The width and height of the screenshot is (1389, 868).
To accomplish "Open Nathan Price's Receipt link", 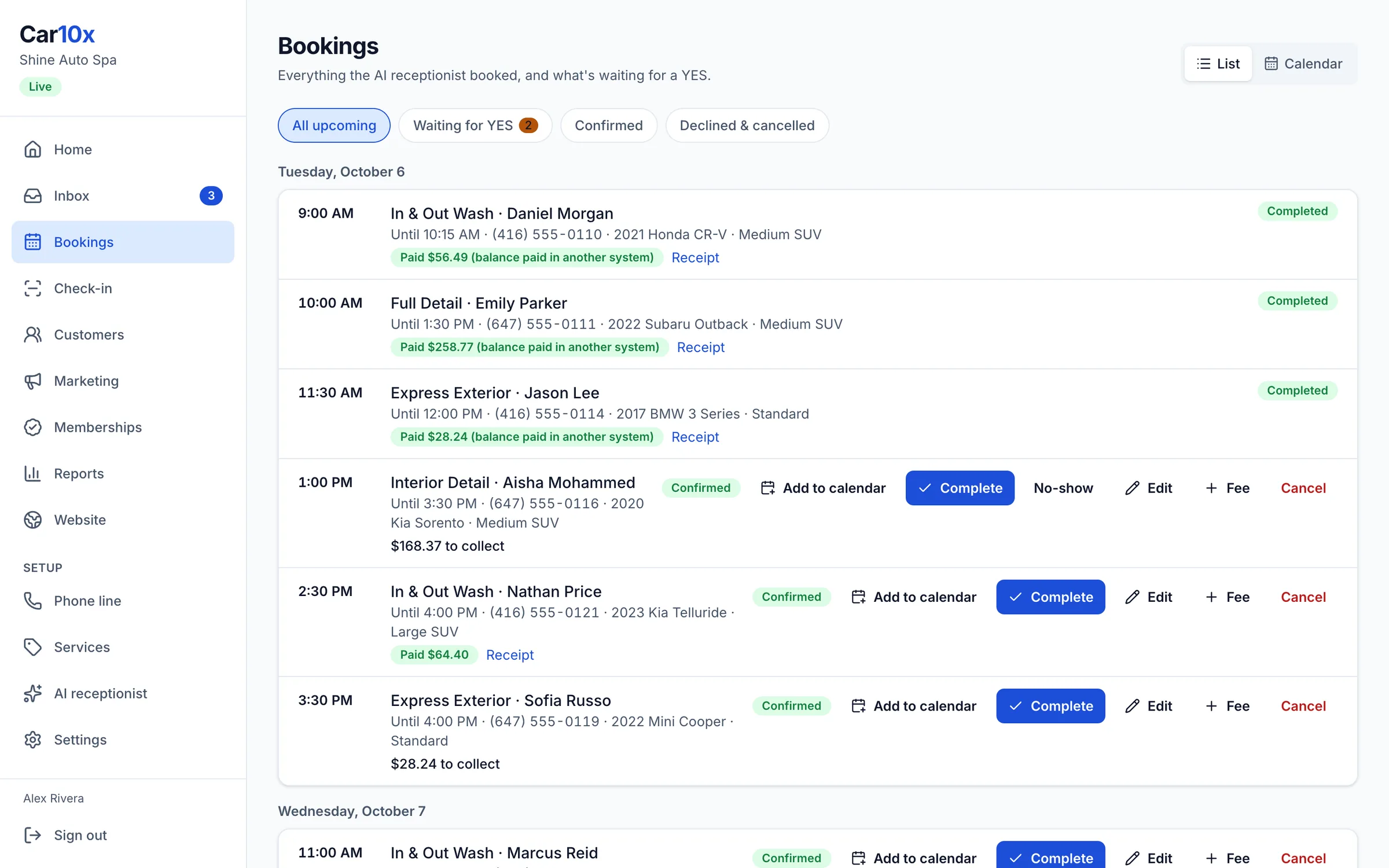I will (x=510, y=654).
